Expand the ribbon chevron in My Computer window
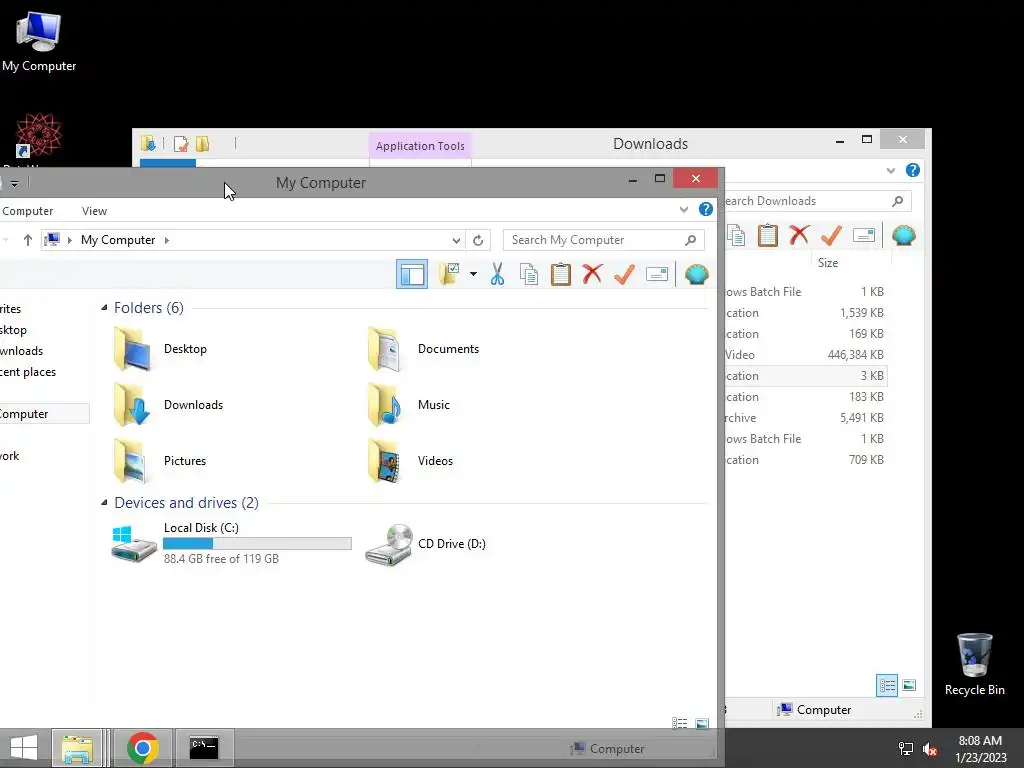1024x768 pixels. 684,210
